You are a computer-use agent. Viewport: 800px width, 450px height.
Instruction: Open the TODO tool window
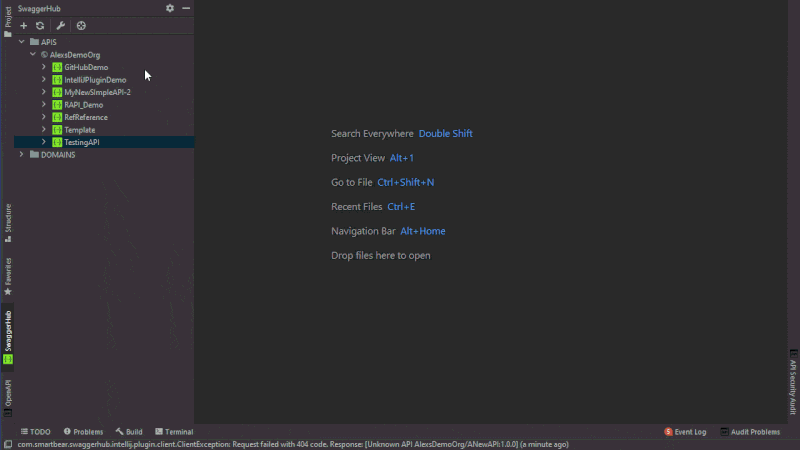click(35, 432)
